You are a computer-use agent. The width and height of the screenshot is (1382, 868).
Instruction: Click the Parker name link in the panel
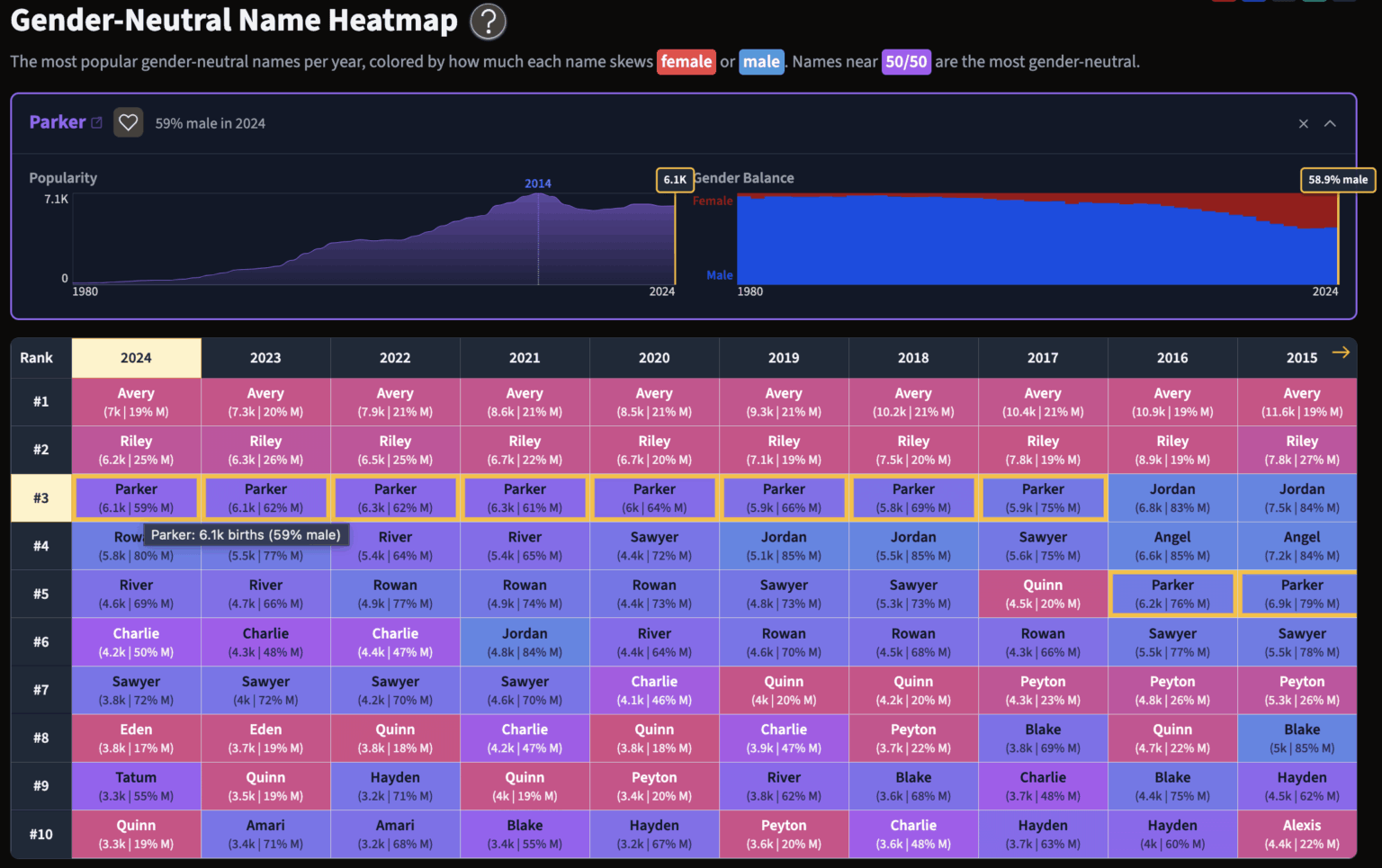(56, 121)
